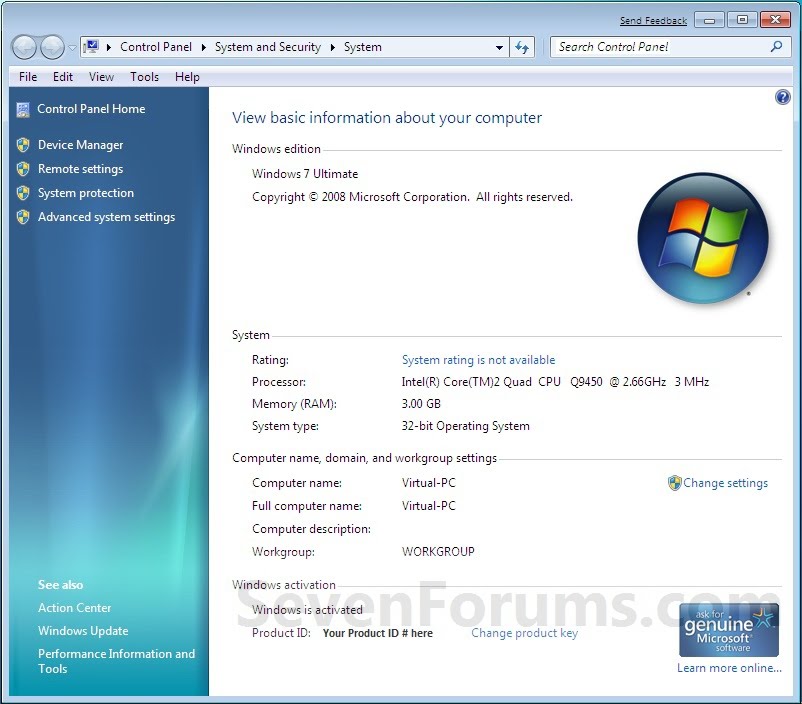The width and height of the screenshot is (802, 704).
Task: Click Send Feedback link in title bar
Action: [653, 20]
